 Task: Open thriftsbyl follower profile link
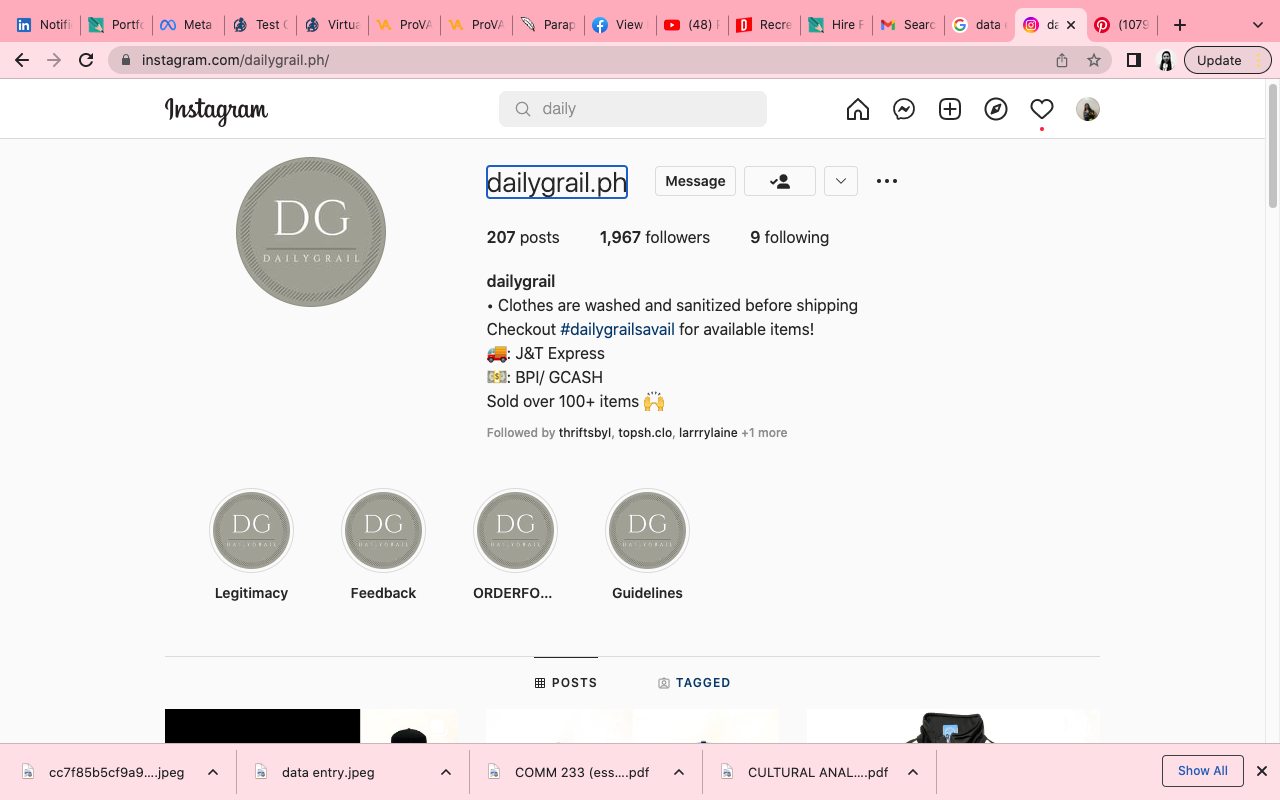click(x=585, y=433)
